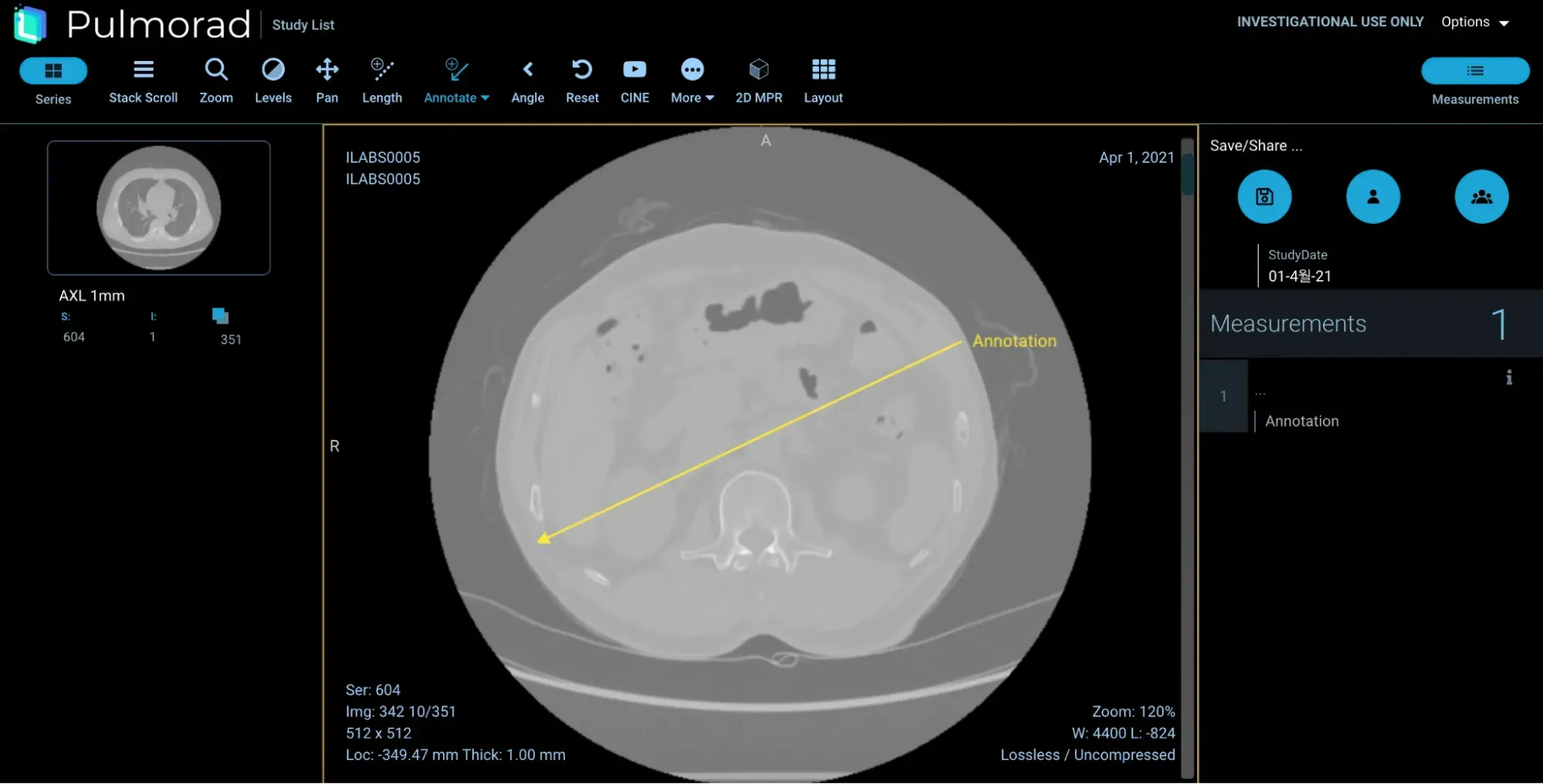Activate the Zoom magnifier tool
The width and height of the screenshot is (1543, 784).
point(216,80)
